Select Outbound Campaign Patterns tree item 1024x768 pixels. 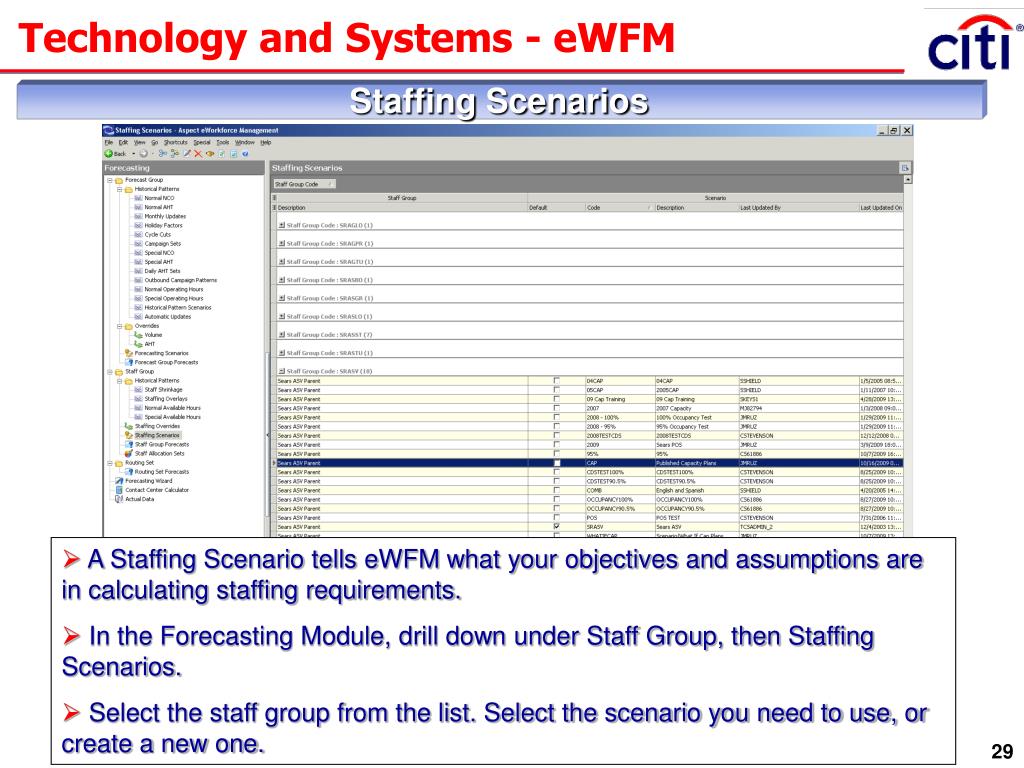[181, 280]
